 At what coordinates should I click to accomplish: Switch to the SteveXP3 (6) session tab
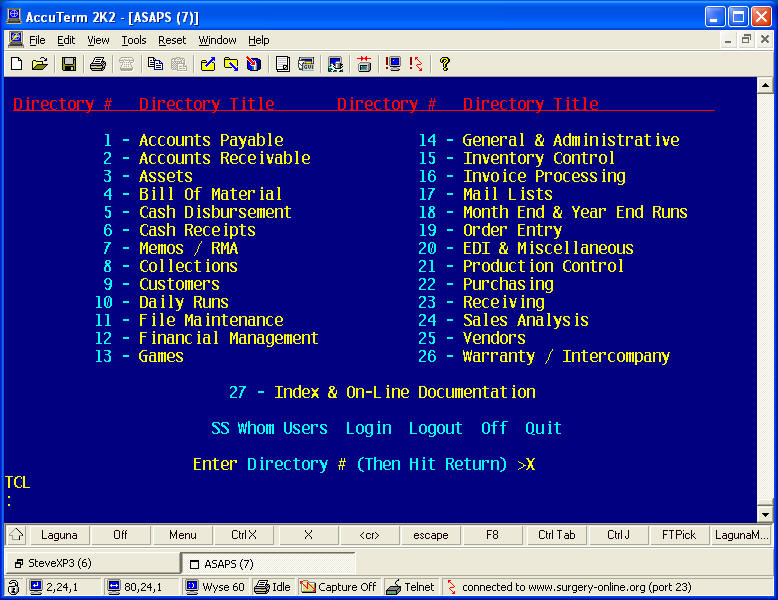[x=90, y=563]
